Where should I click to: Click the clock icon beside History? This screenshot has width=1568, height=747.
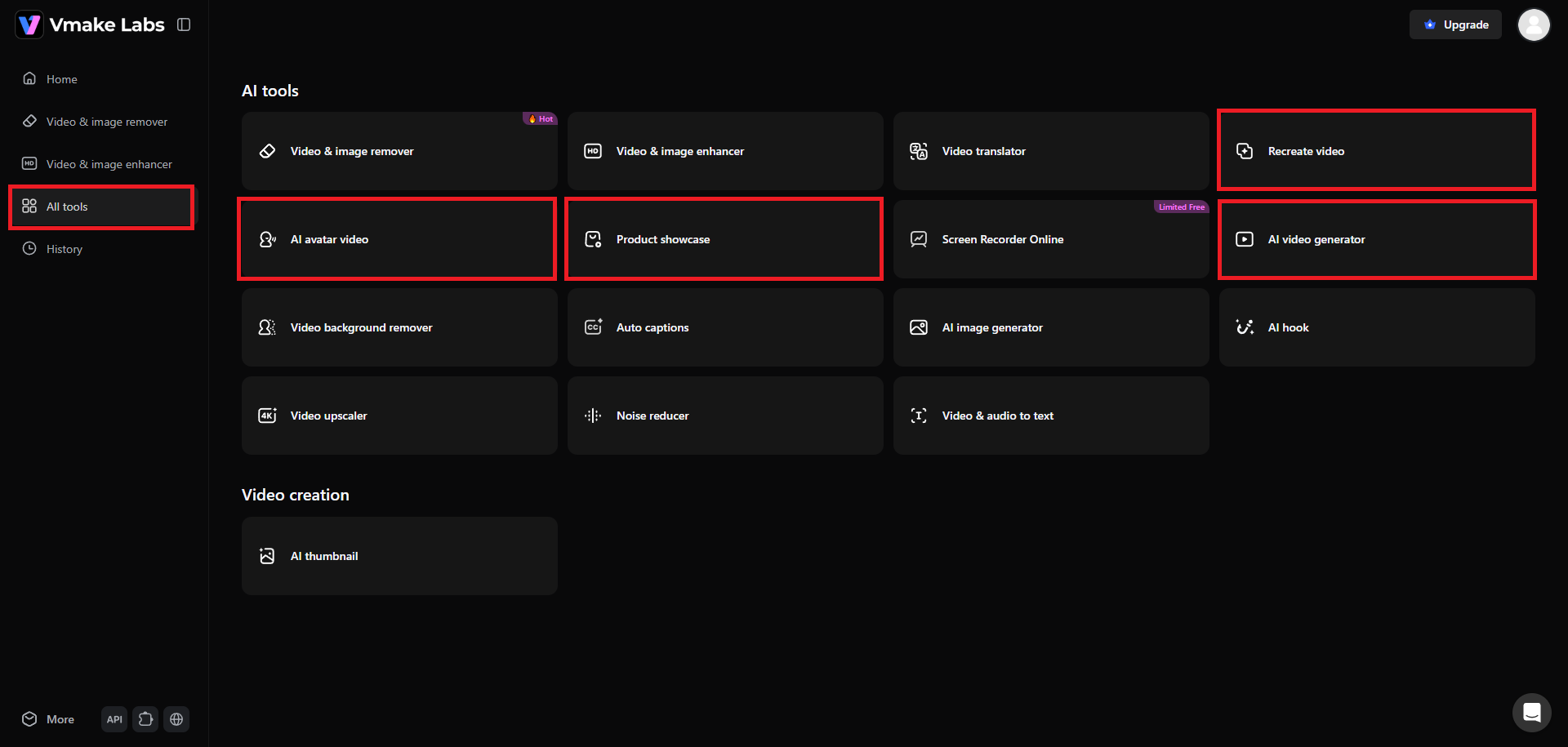coord(29,248)
